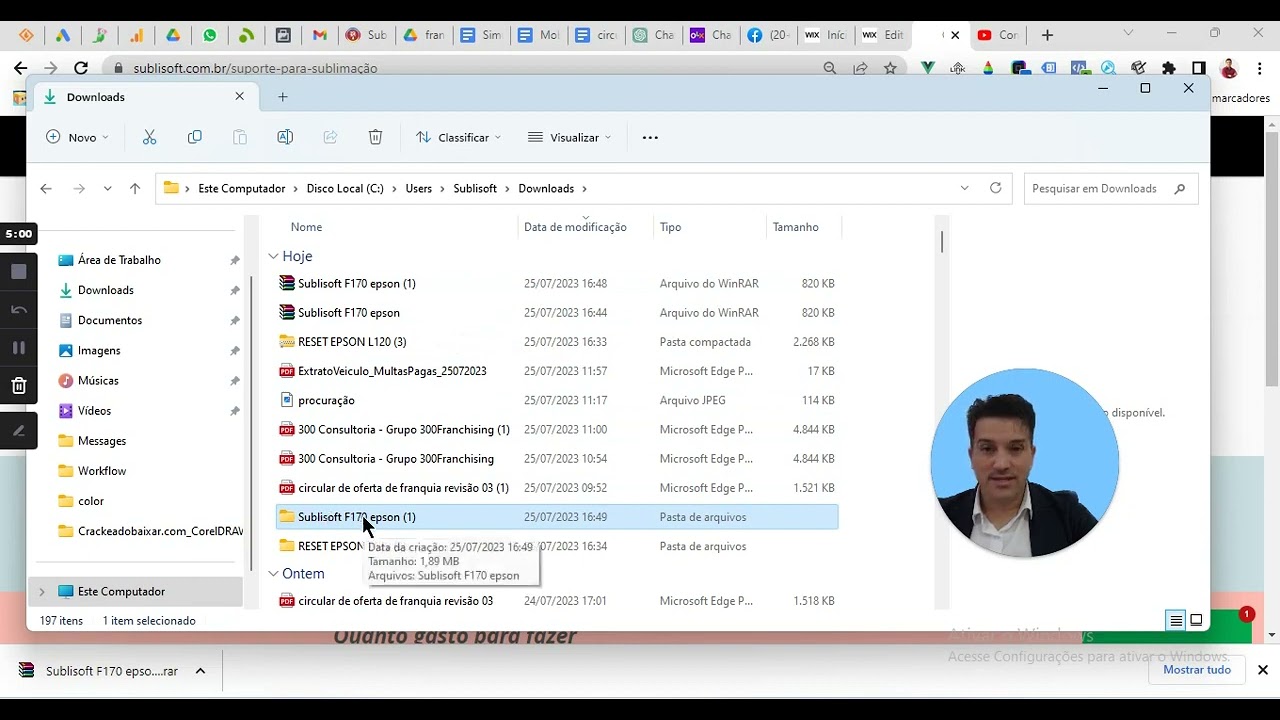Expand Este Computador in the navigation pane
The width and height of the screenshot is (1280, 720).
pos(42,592)
